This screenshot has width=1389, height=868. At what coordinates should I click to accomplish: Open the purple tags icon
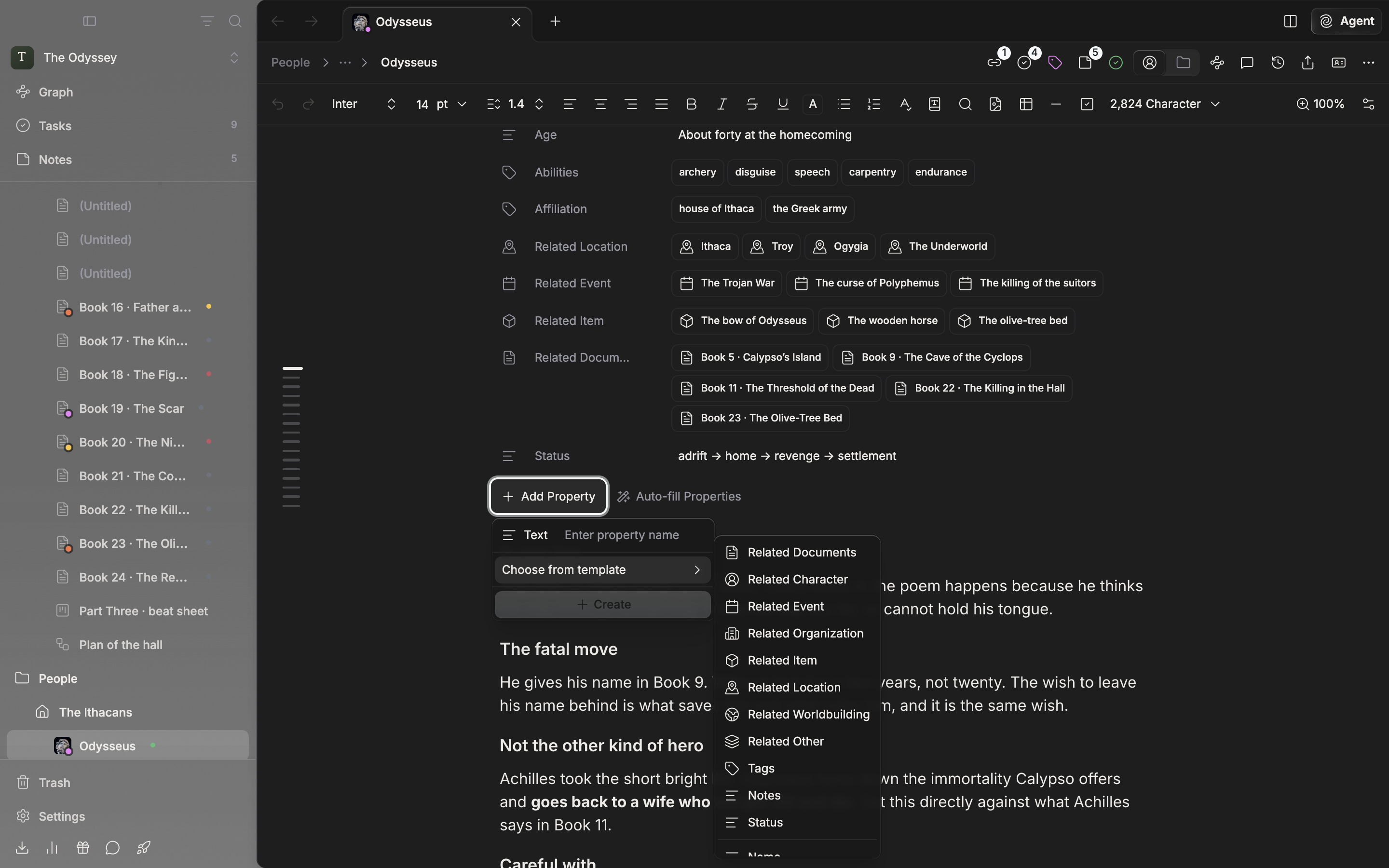point(1055,63)
